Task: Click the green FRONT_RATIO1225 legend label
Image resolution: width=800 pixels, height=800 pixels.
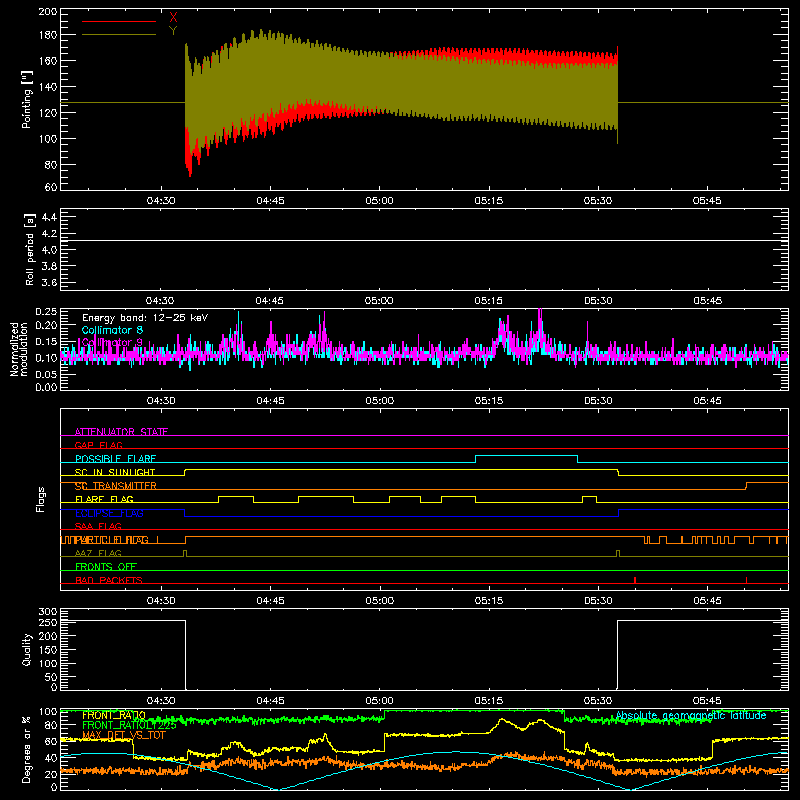Action: click(129, 725)
